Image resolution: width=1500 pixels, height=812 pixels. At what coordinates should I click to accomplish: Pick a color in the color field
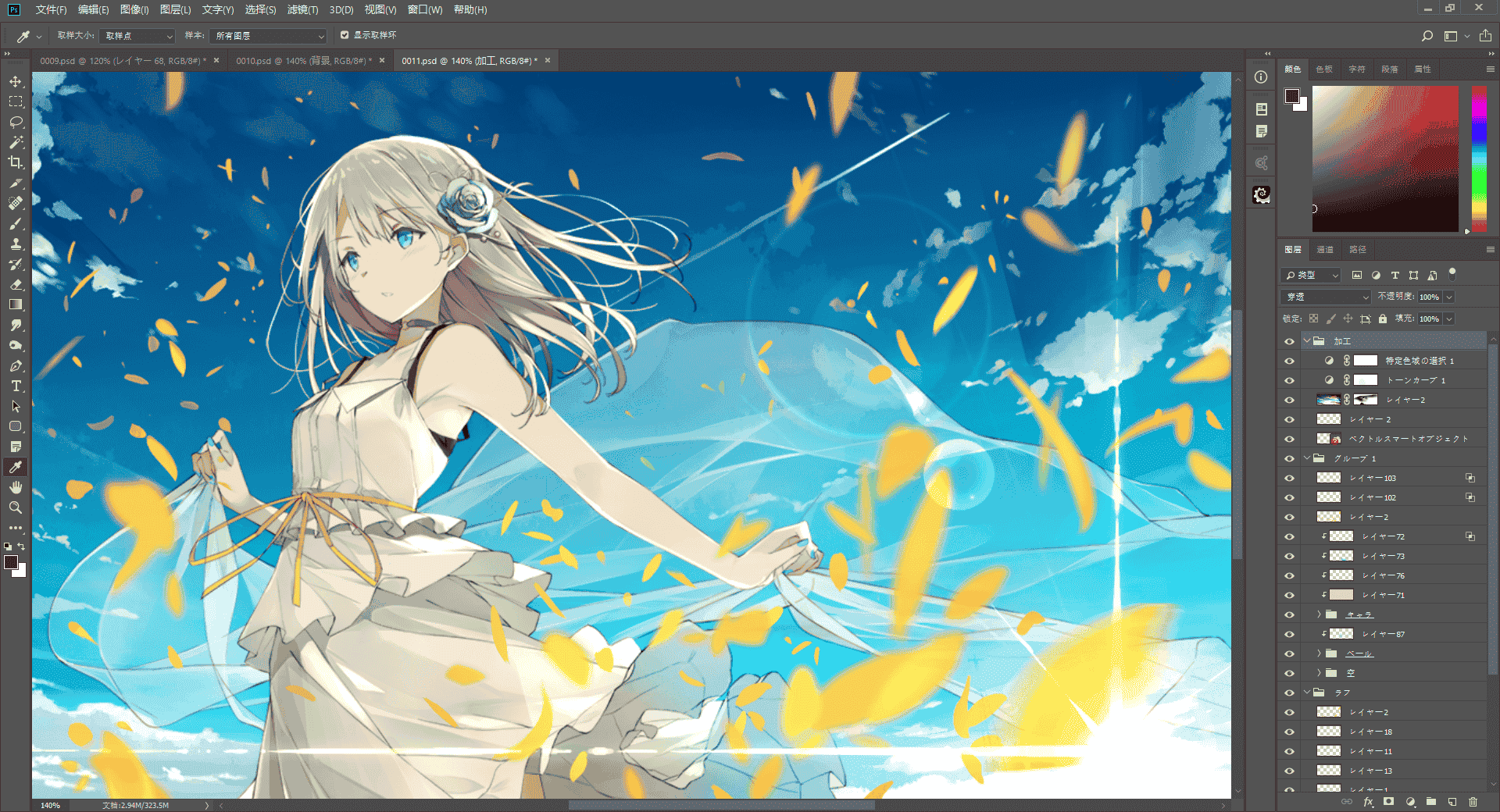[x=1385, y=158]
